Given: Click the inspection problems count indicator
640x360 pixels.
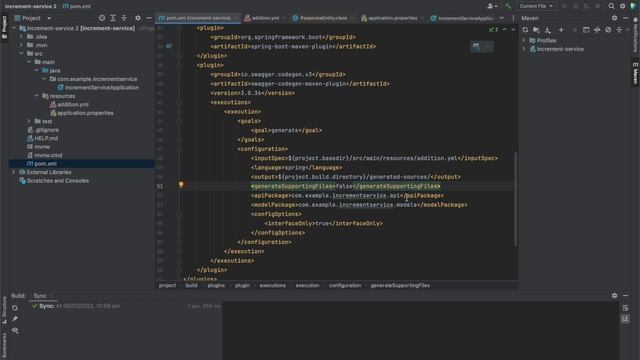Looking at the screenshot, I should (493, 30).
